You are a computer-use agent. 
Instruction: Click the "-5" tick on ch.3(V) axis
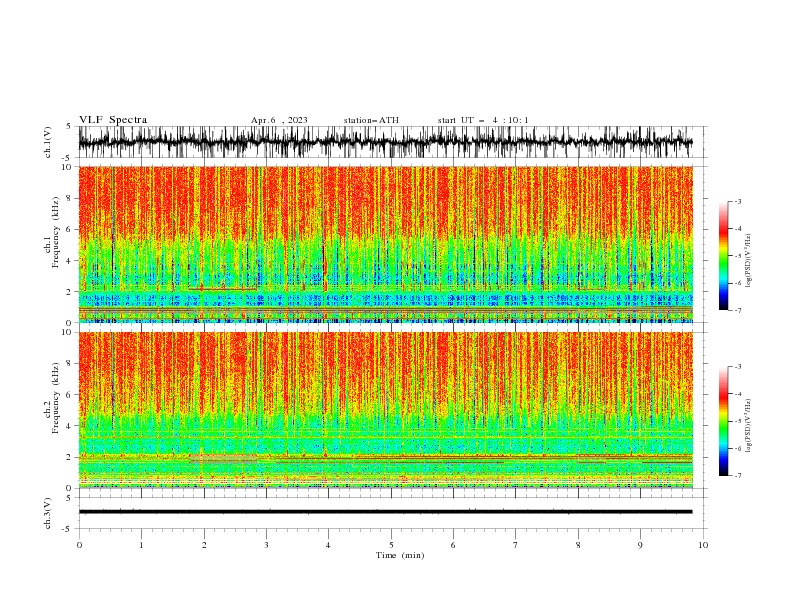[x=68, y=529]
